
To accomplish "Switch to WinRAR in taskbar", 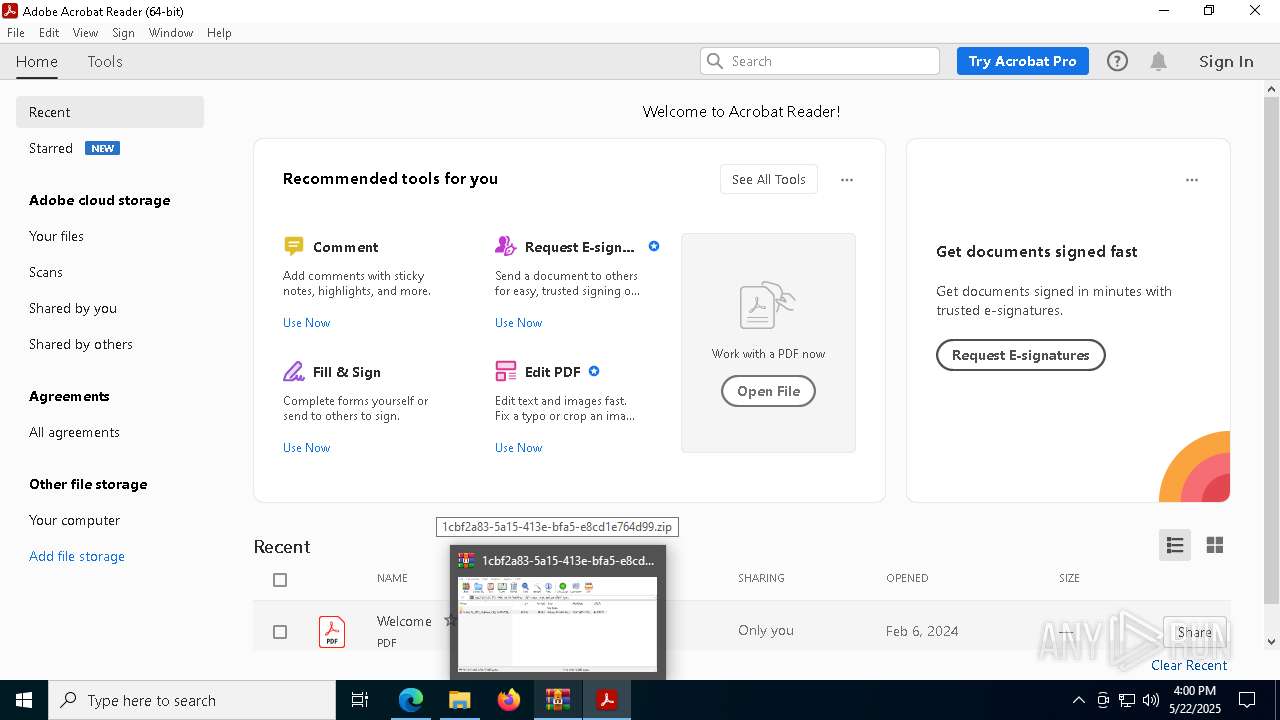I will (558, 700).
